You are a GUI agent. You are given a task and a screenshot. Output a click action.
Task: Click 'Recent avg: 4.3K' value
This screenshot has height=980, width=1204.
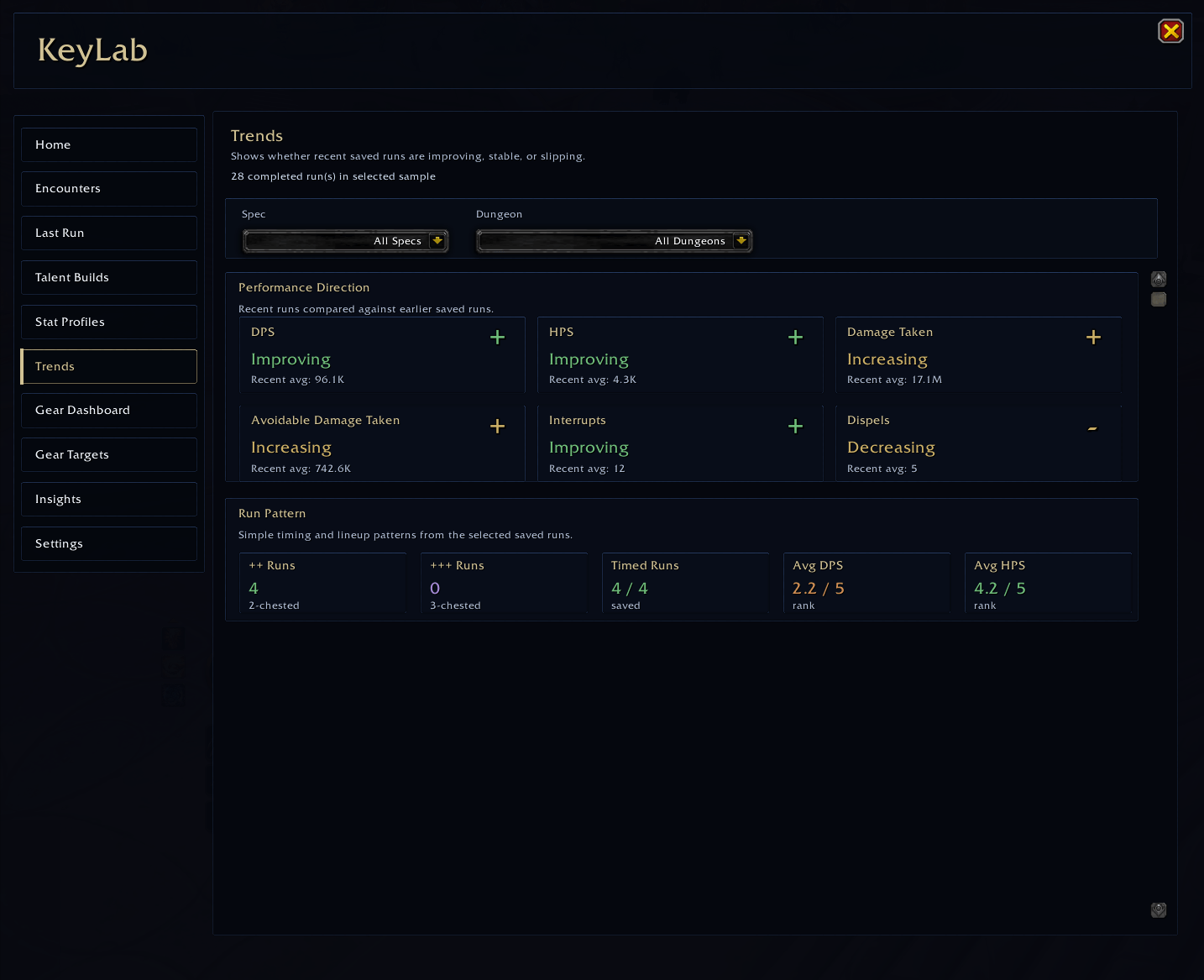click(593, 380)
